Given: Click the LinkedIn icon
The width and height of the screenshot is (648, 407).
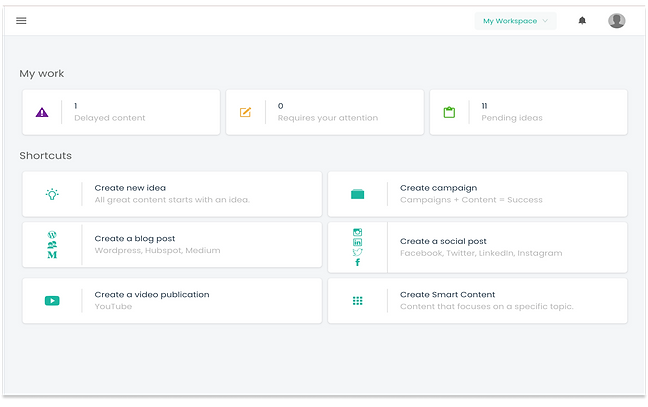Looking at the screenshot, I should pyautogui.click(x=357, y=242).
